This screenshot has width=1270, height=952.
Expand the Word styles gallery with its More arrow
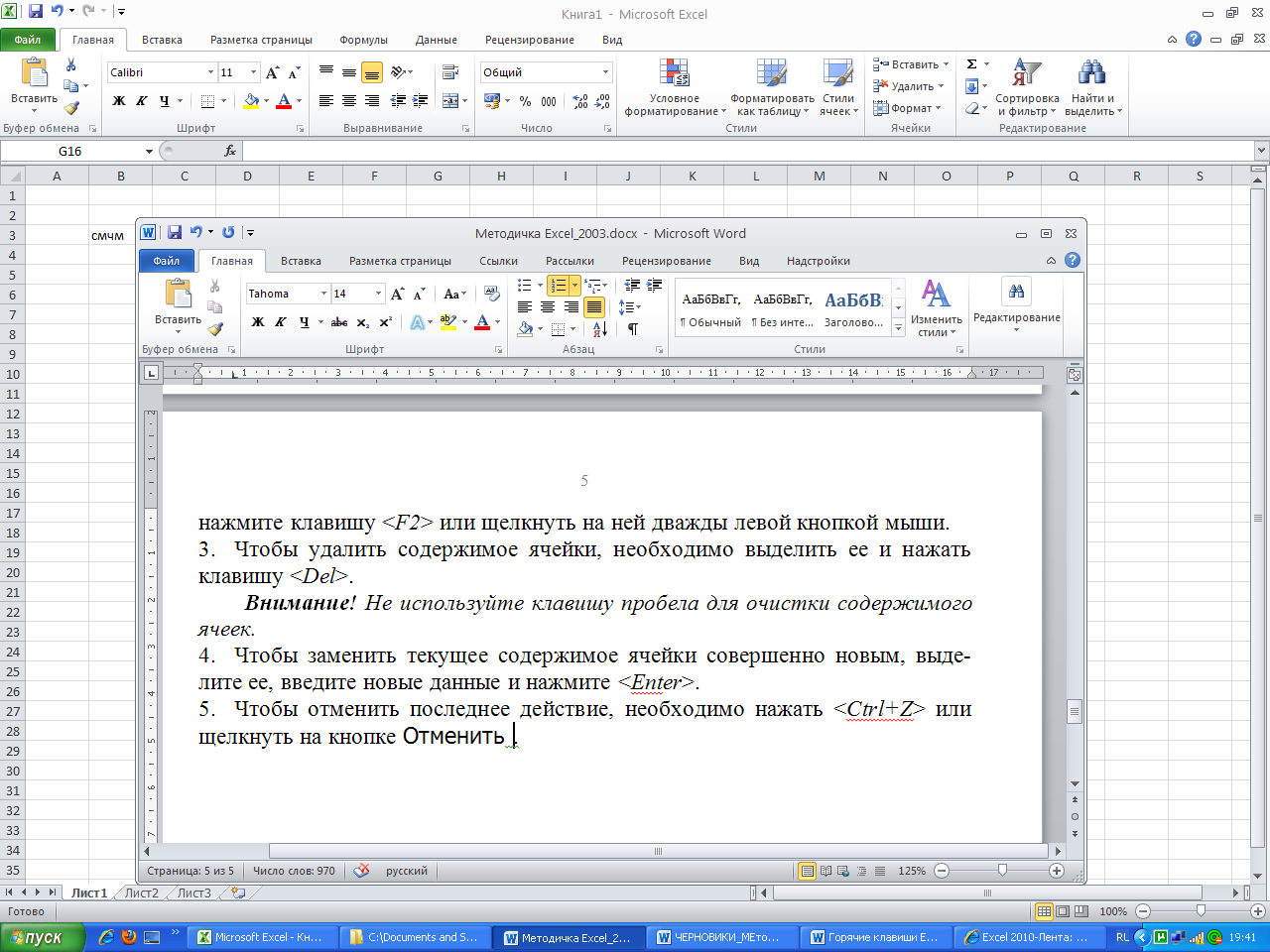point(898,328)
